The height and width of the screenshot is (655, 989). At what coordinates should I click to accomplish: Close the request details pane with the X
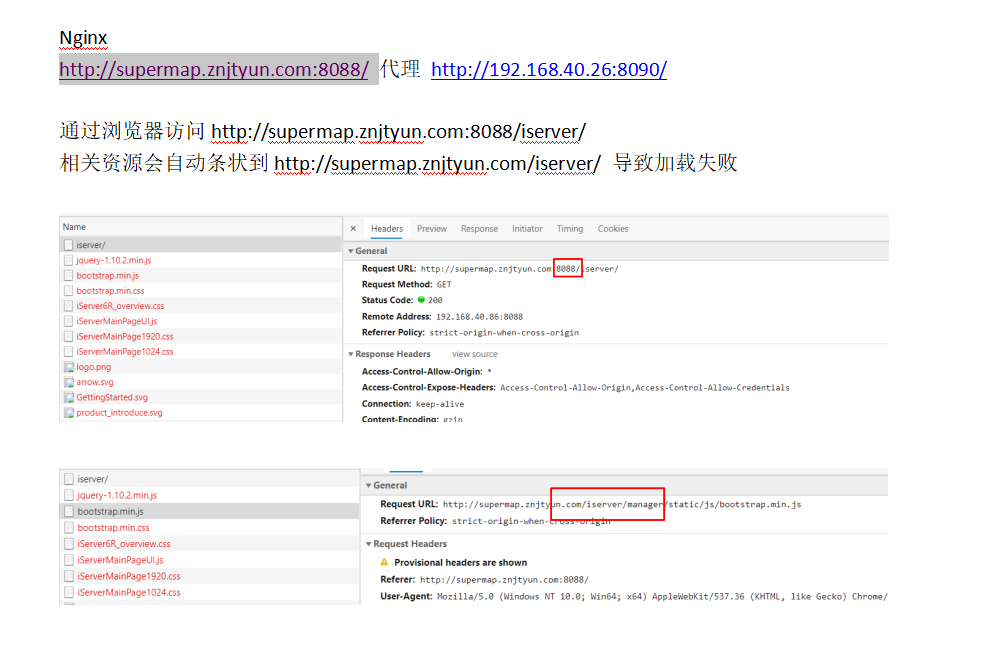353,228
